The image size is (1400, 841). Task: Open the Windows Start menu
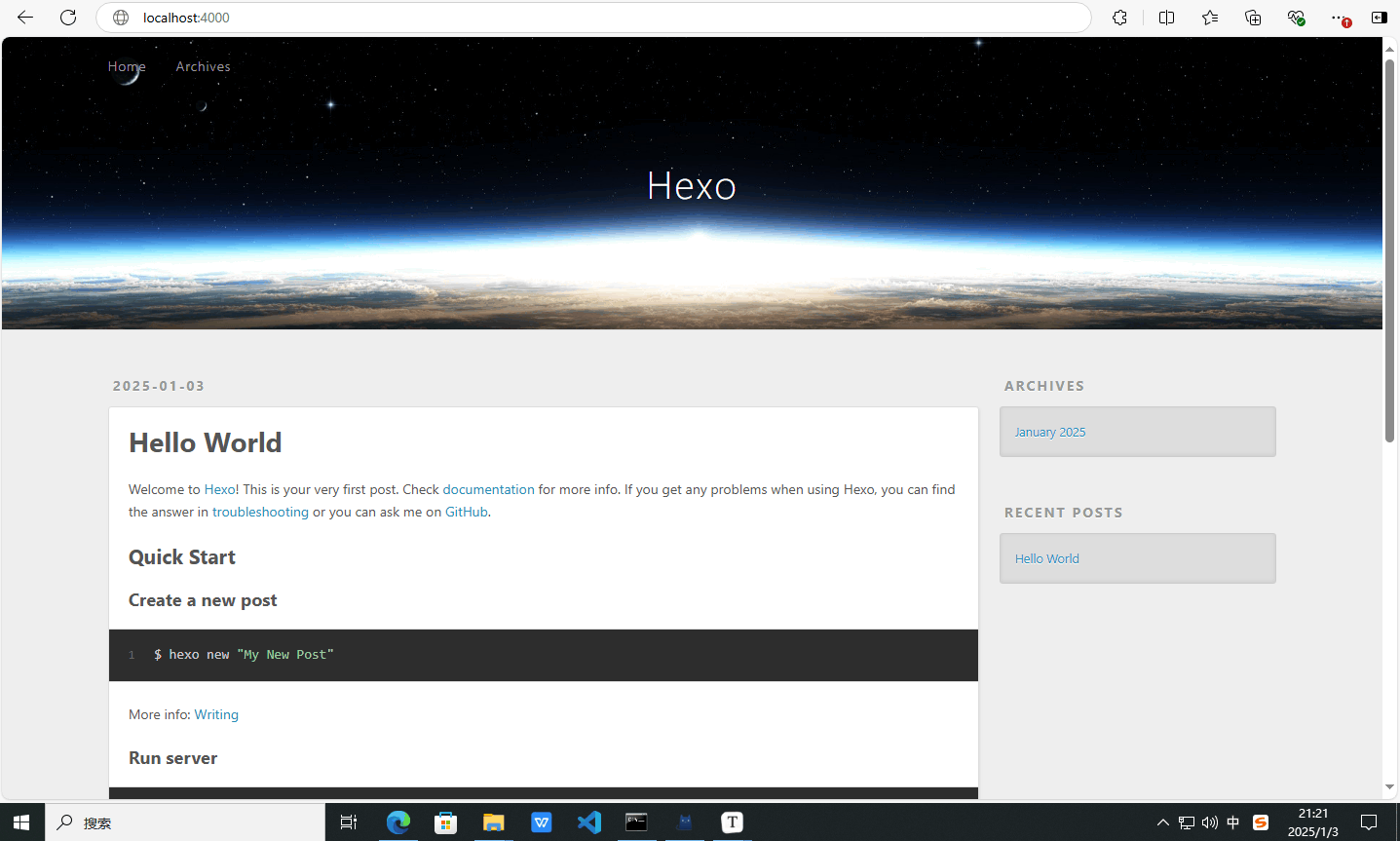pos(21,822)
